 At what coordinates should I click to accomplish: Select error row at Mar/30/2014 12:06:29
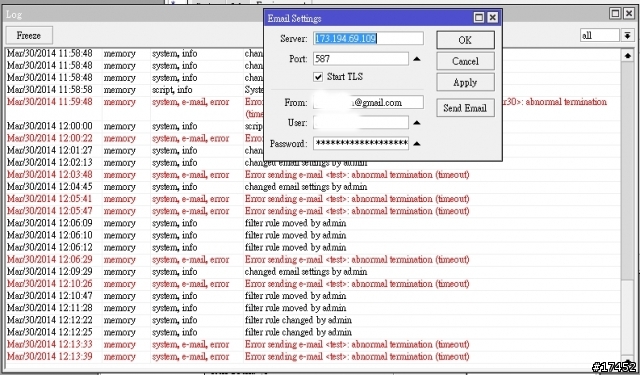click(313, 260)
